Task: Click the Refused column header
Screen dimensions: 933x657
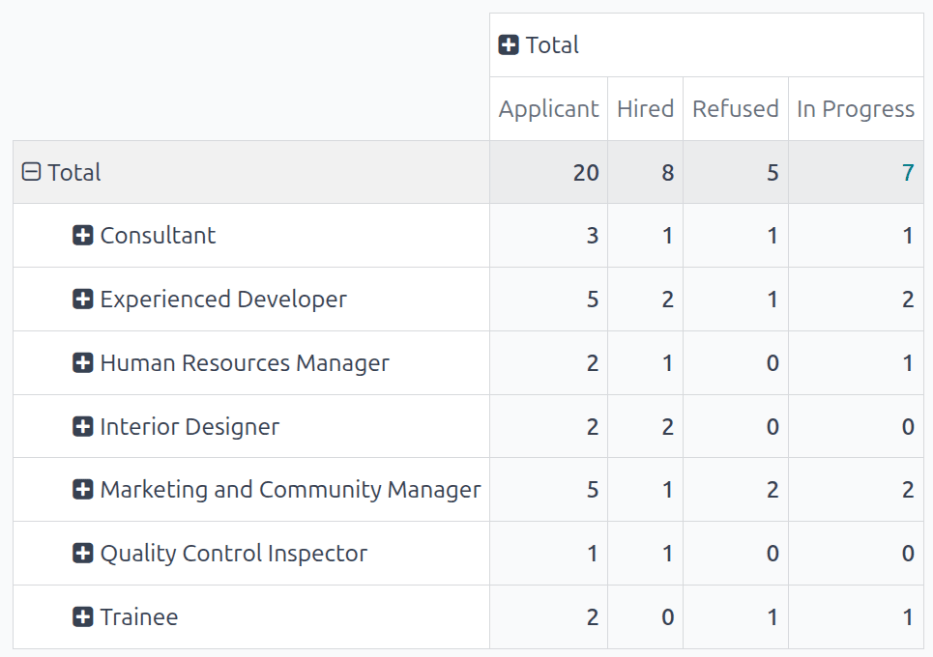Action: [x=735, y=108]
